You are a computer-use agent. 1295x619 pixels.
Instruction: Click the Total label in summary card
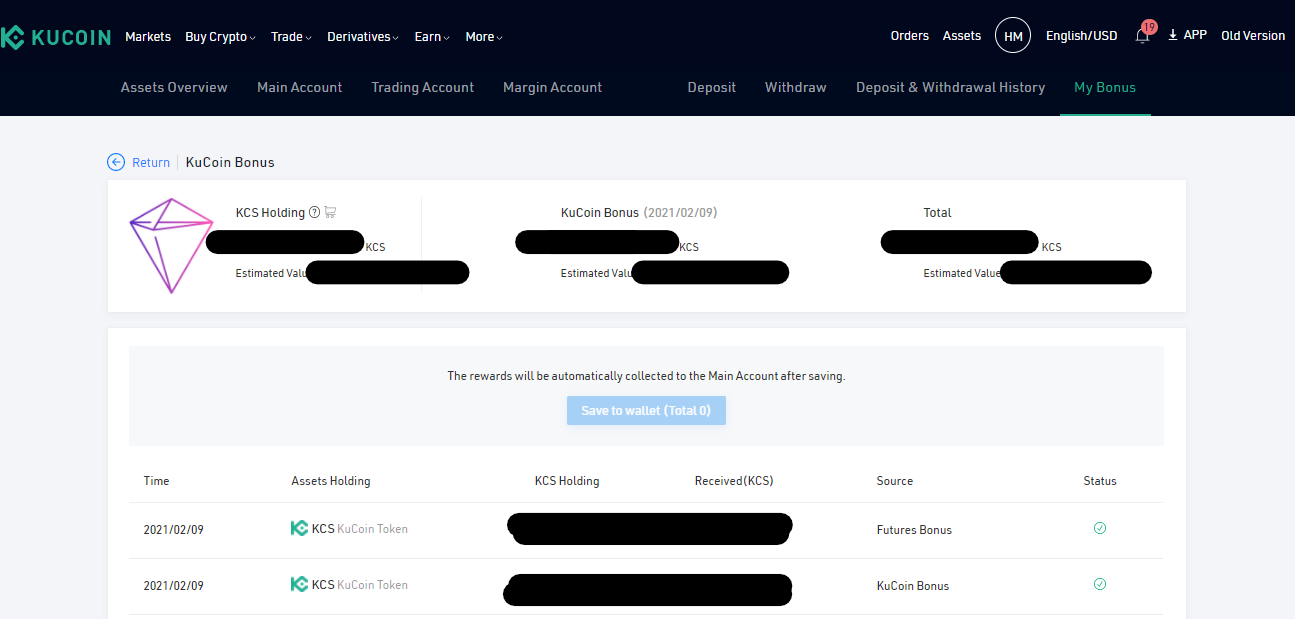click(x=937, y=213)
